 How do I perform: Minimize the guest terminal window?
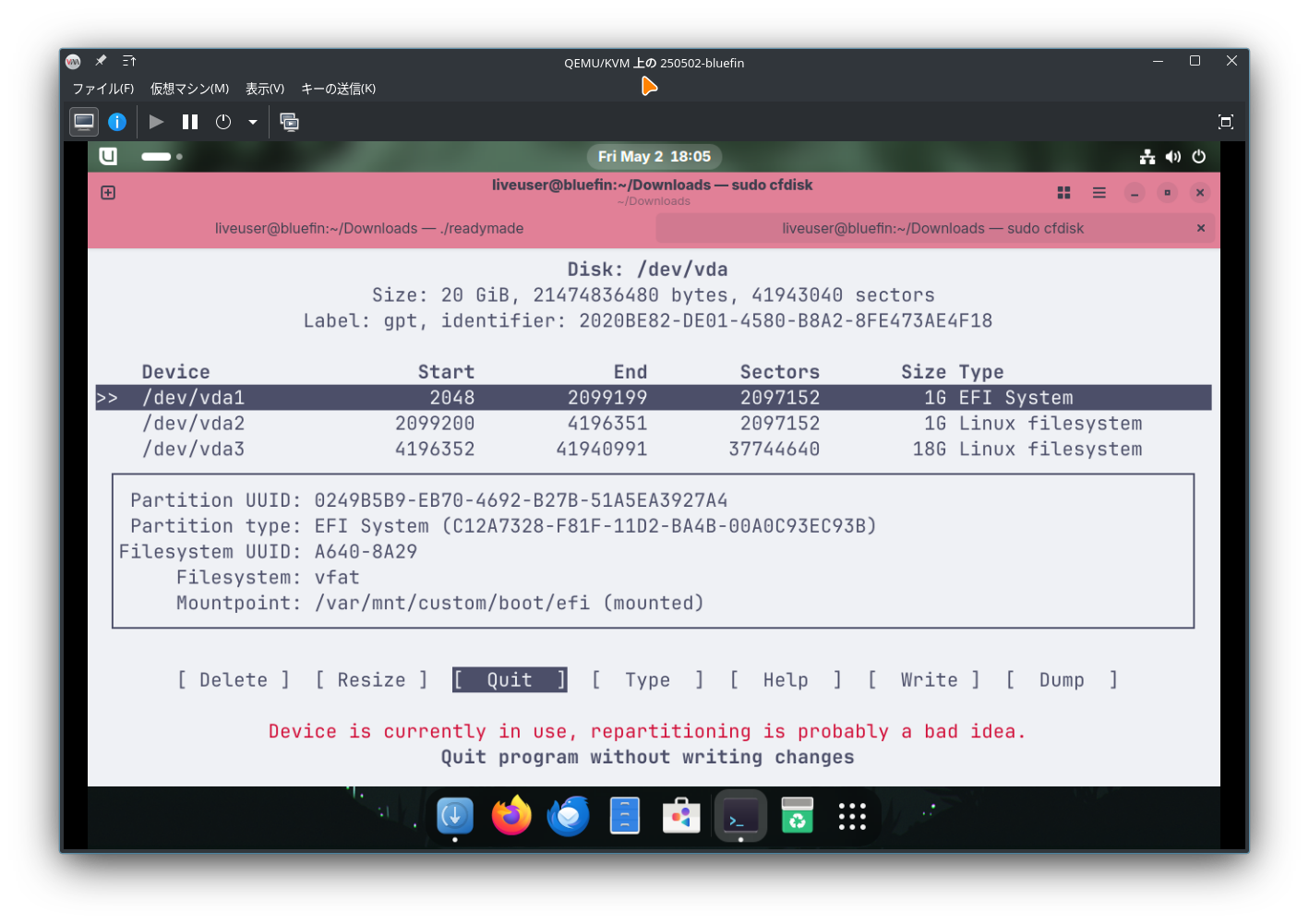[x=1135, y=193]
